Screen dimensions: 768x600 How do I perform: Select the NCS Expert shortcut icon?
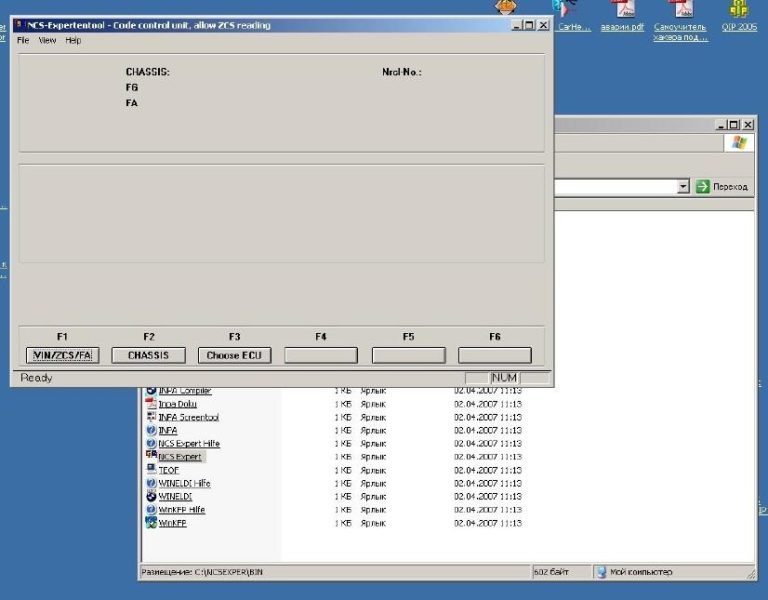click(x=151, y=456)
